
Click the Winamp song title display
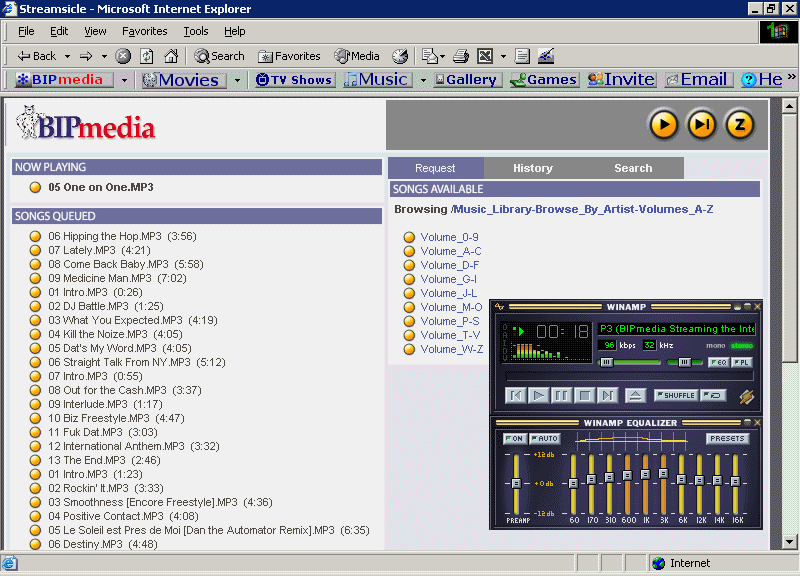tap(677, 329)
